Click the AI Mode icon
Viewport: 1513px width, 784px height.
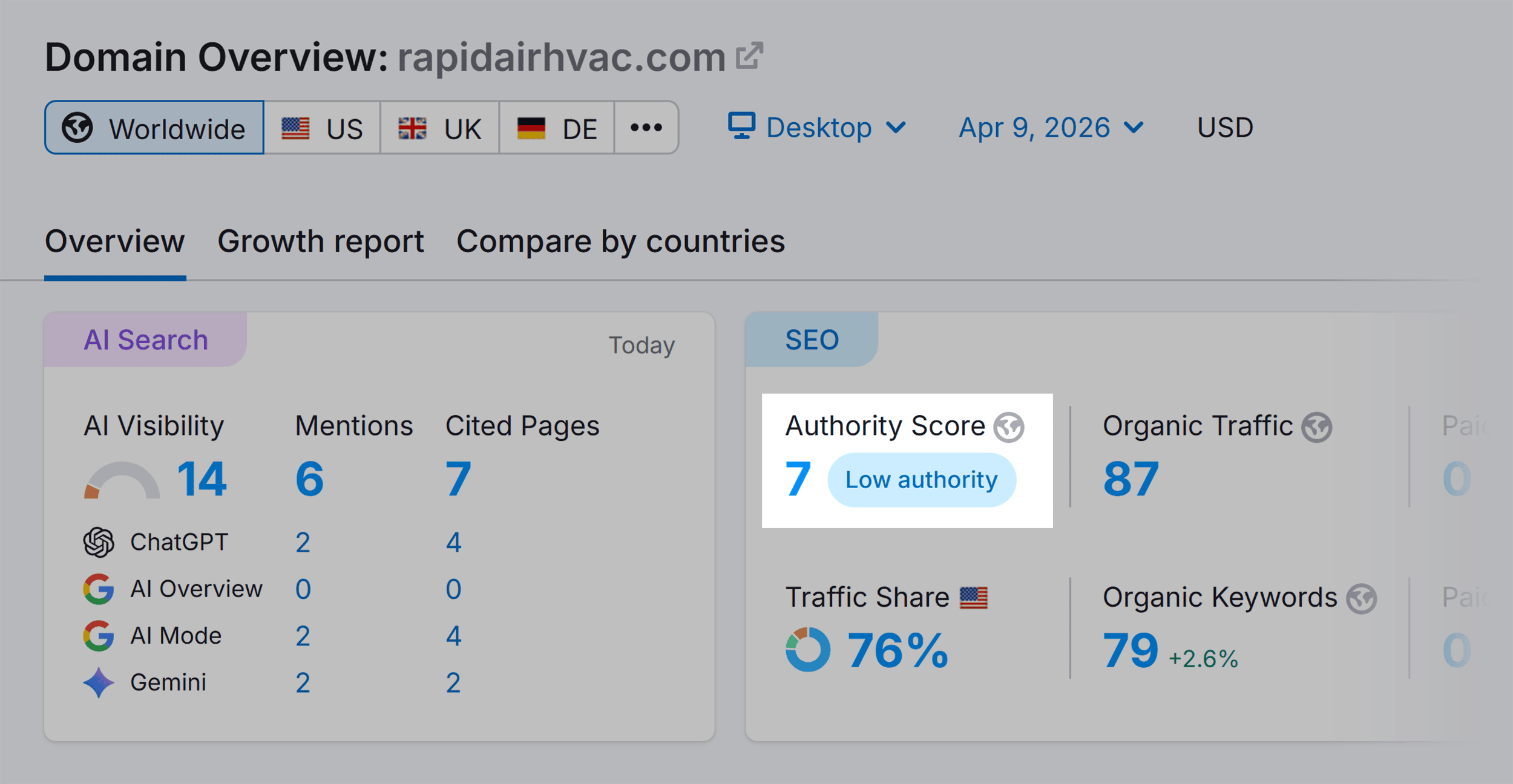[99, 635]
